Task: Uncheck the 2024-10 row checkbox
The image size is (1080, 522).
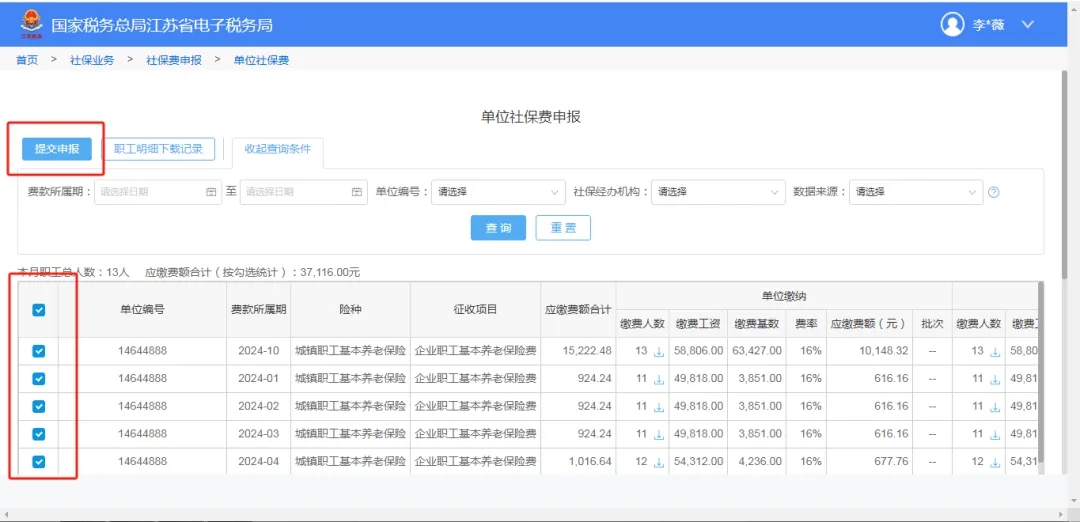Action: click(x=39, y=351)
